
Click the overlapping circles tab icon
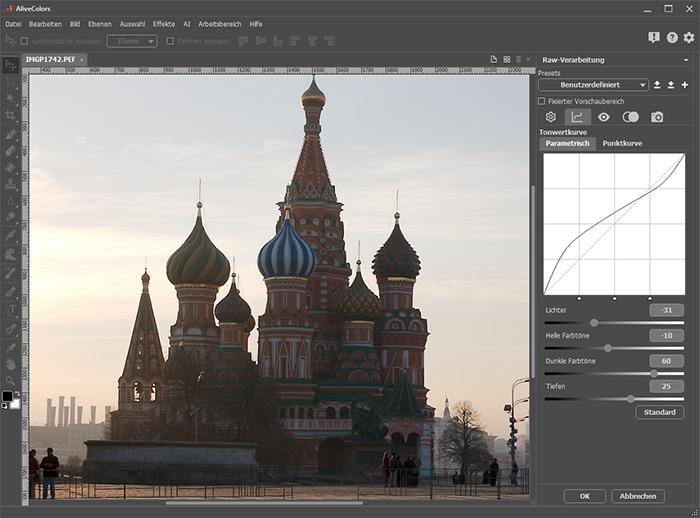[630, 117]
